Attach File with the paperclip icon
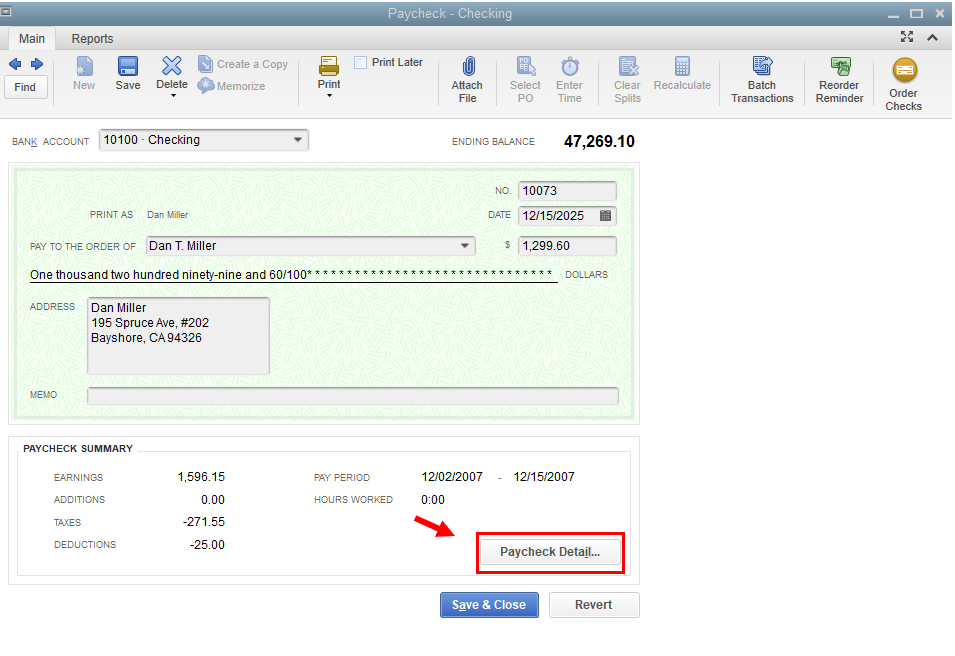 tap(467, 80)
